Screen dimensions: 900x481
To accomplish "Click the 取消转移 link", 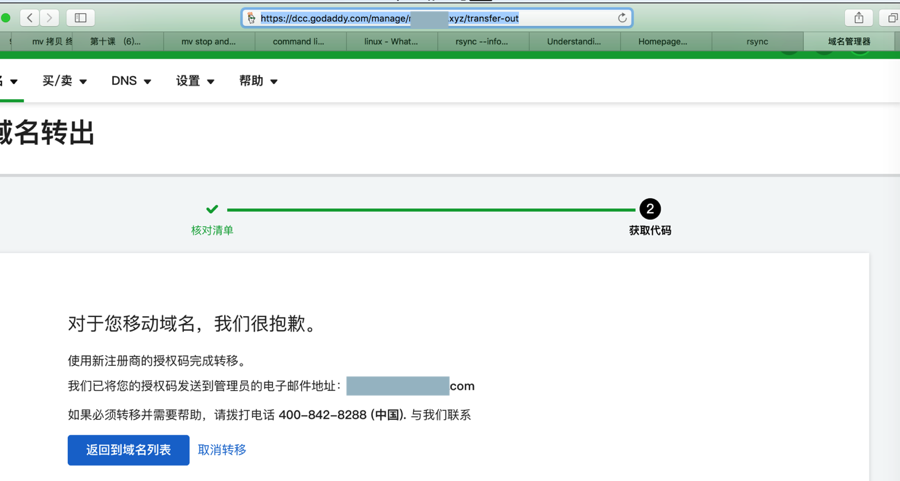I will [x=222, y=450].
